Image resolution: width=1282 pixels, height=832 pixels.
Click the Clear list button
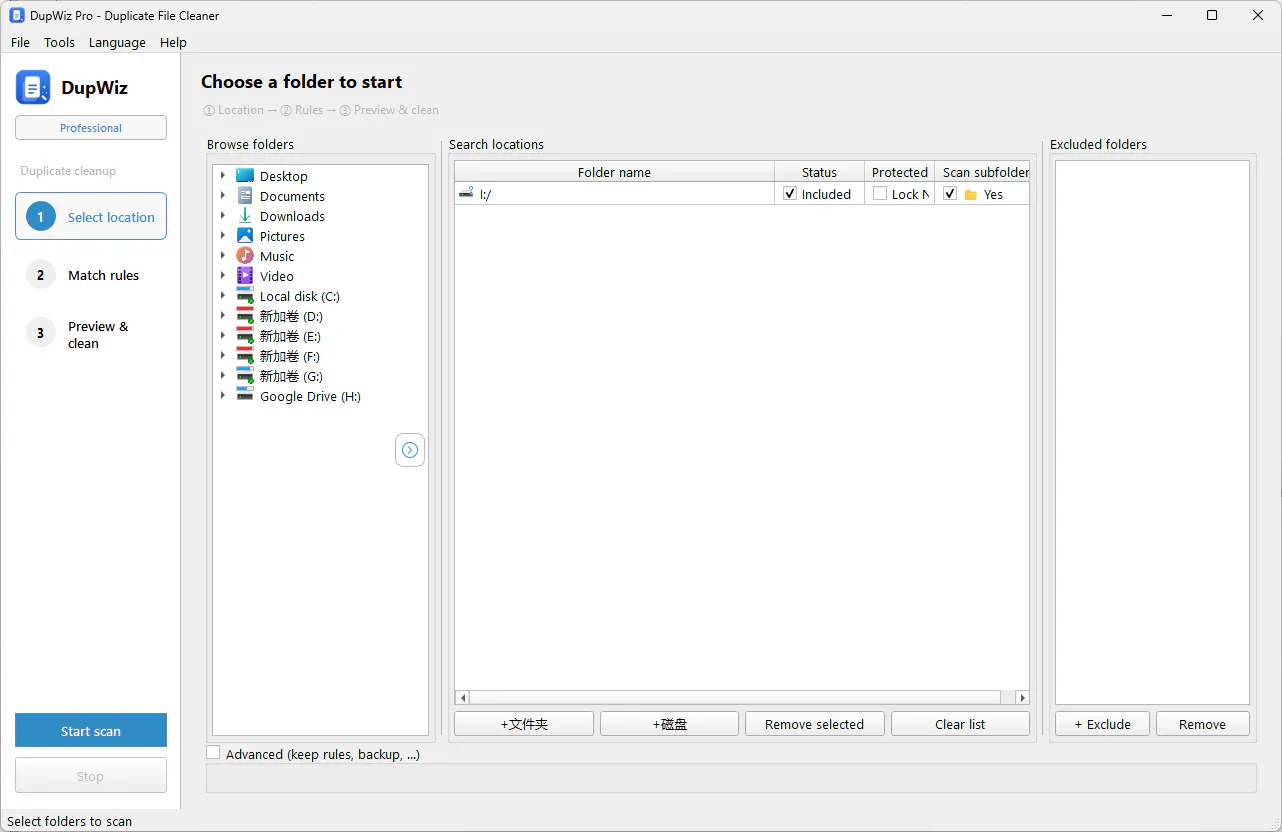click(960, 724)
